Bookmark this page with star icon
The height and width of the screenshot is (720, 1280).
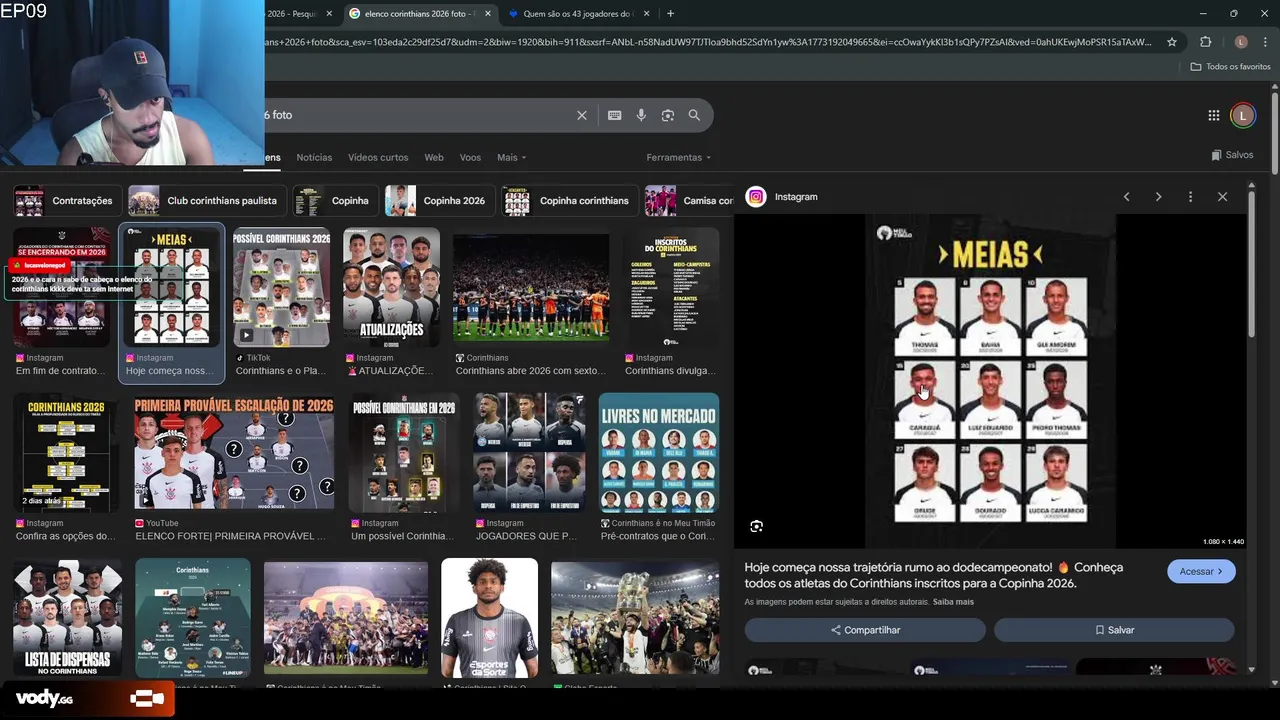coord(1172,42)
